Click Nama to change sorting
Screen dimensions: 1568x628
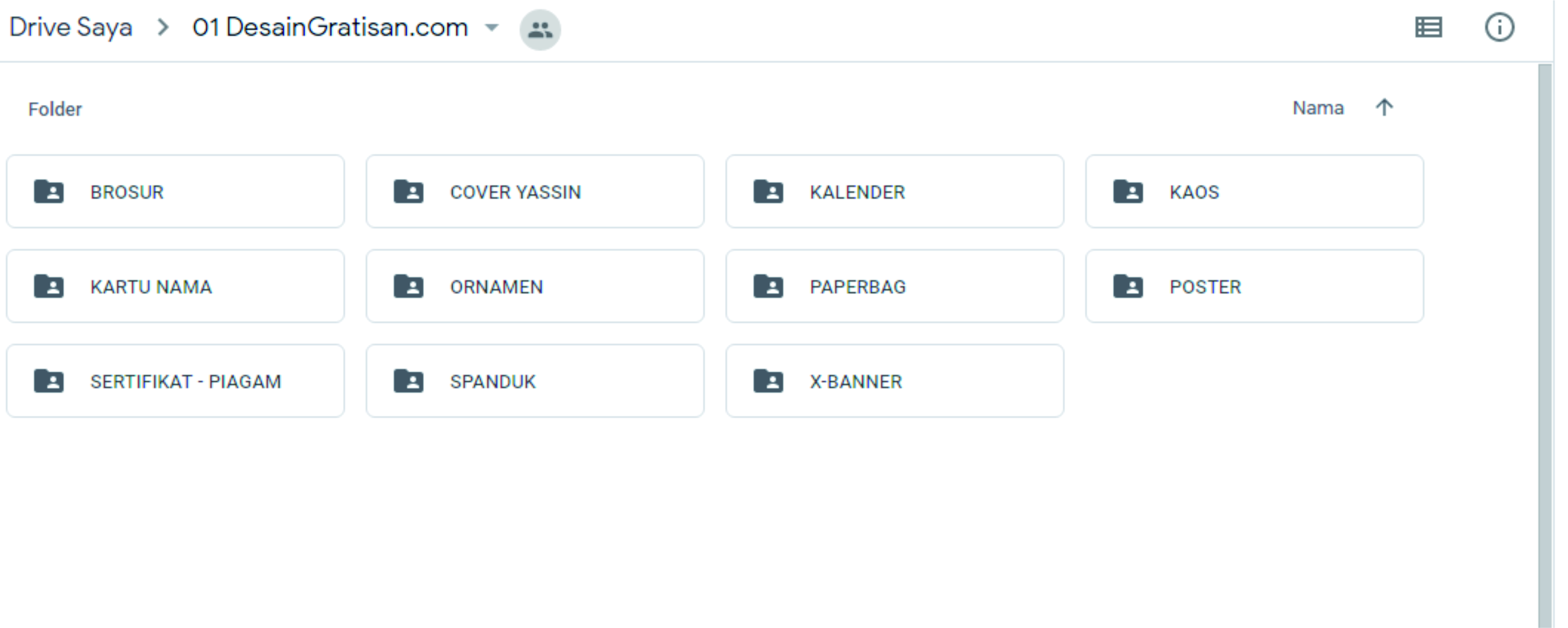(1318, 108)
